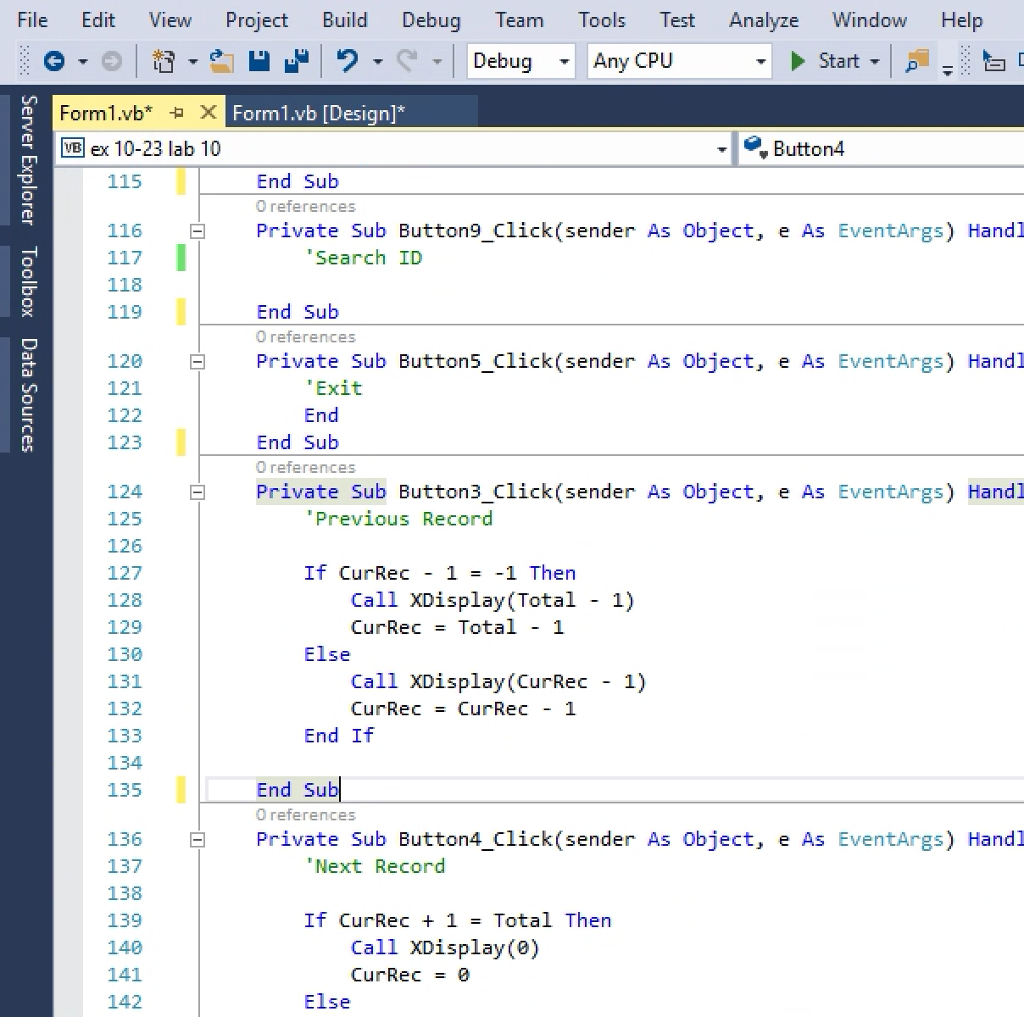Click the Open File folder icon
The image size is (1024, 1017).
221,62
